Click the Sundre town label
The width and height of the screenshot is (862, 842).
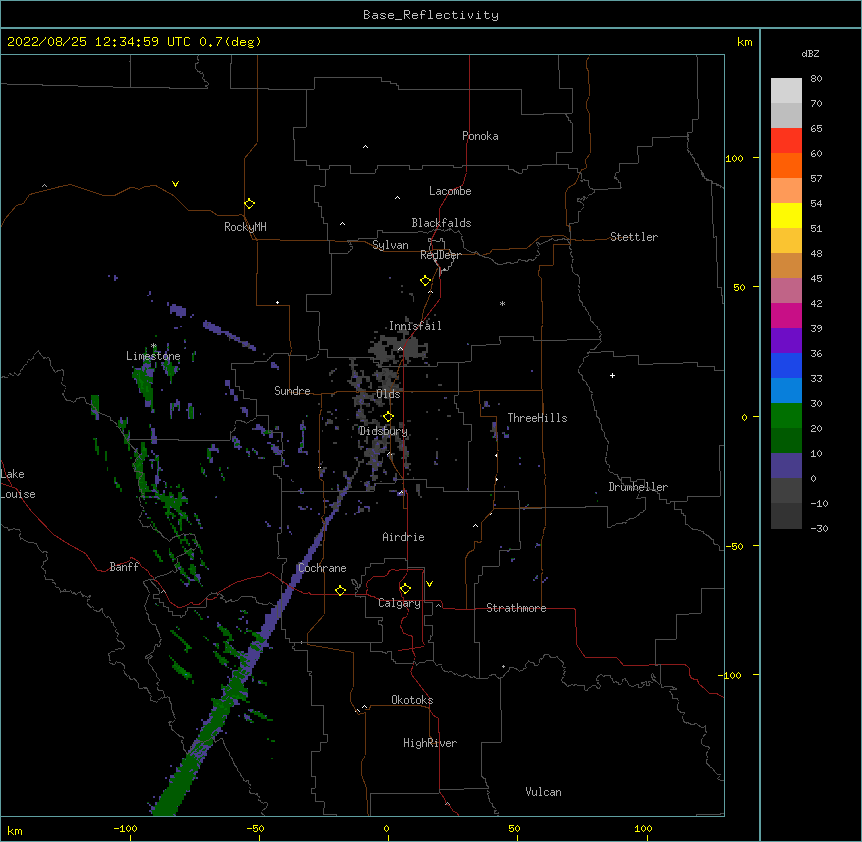pyautogui.click(x=292, y=391)
